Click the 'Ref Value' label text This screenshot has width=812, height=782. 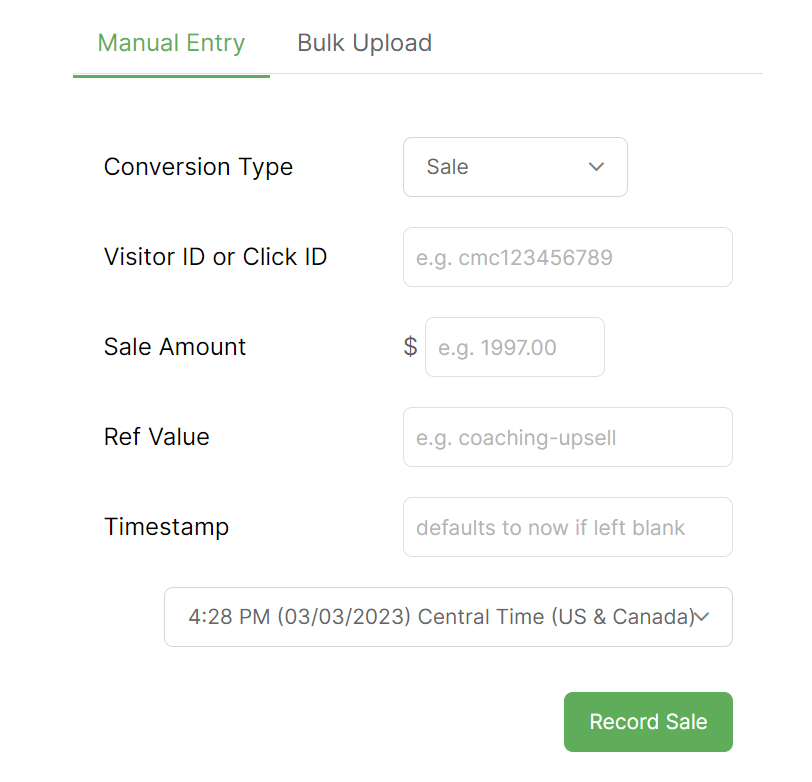coord(156,437)
